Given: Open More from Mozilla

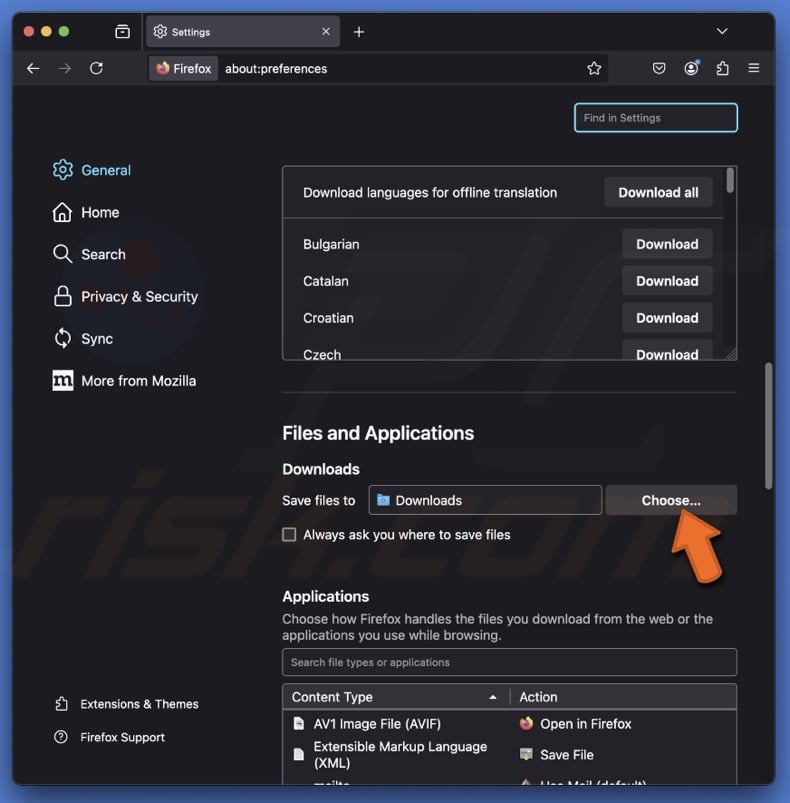Looking at the screenshot, I should click(124, 381).
